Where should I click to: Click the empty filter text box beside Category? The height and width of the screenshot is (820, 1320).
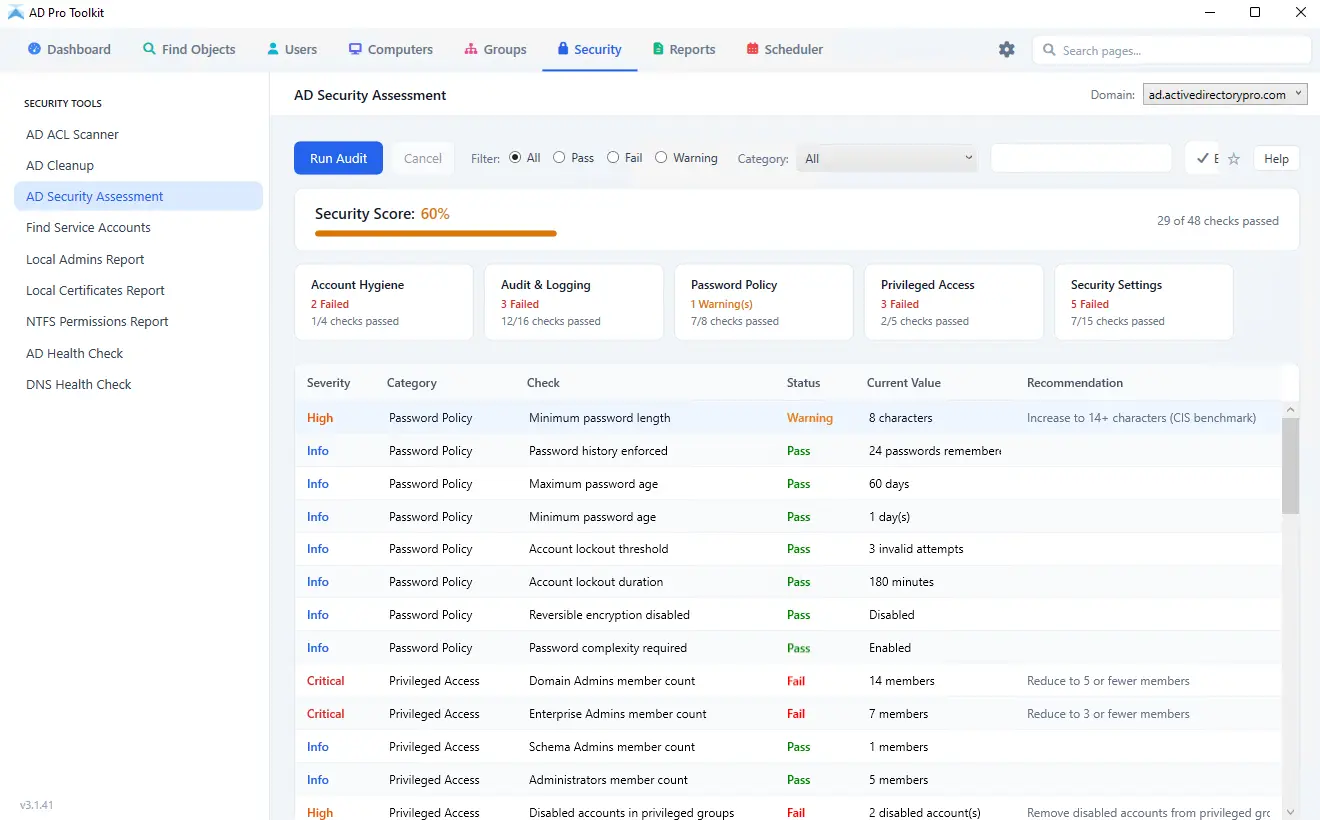[x=1081, y=158]
